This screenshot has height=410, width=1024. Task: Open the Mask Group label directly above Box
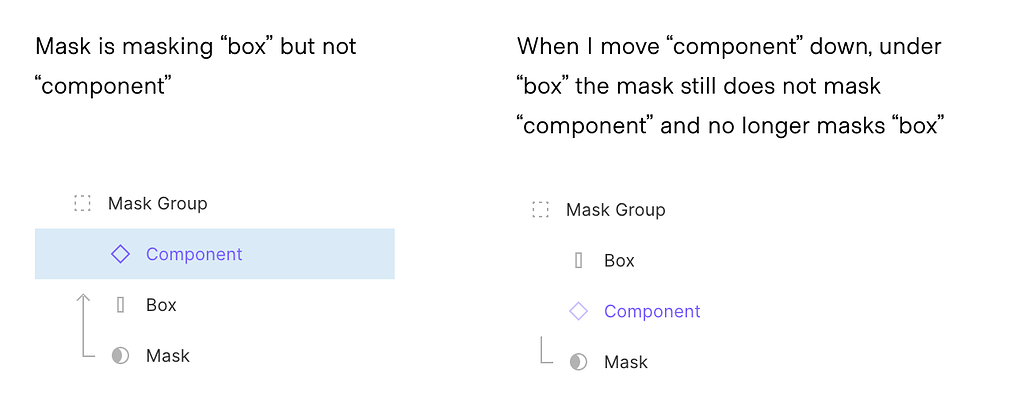tap(615, 210)
